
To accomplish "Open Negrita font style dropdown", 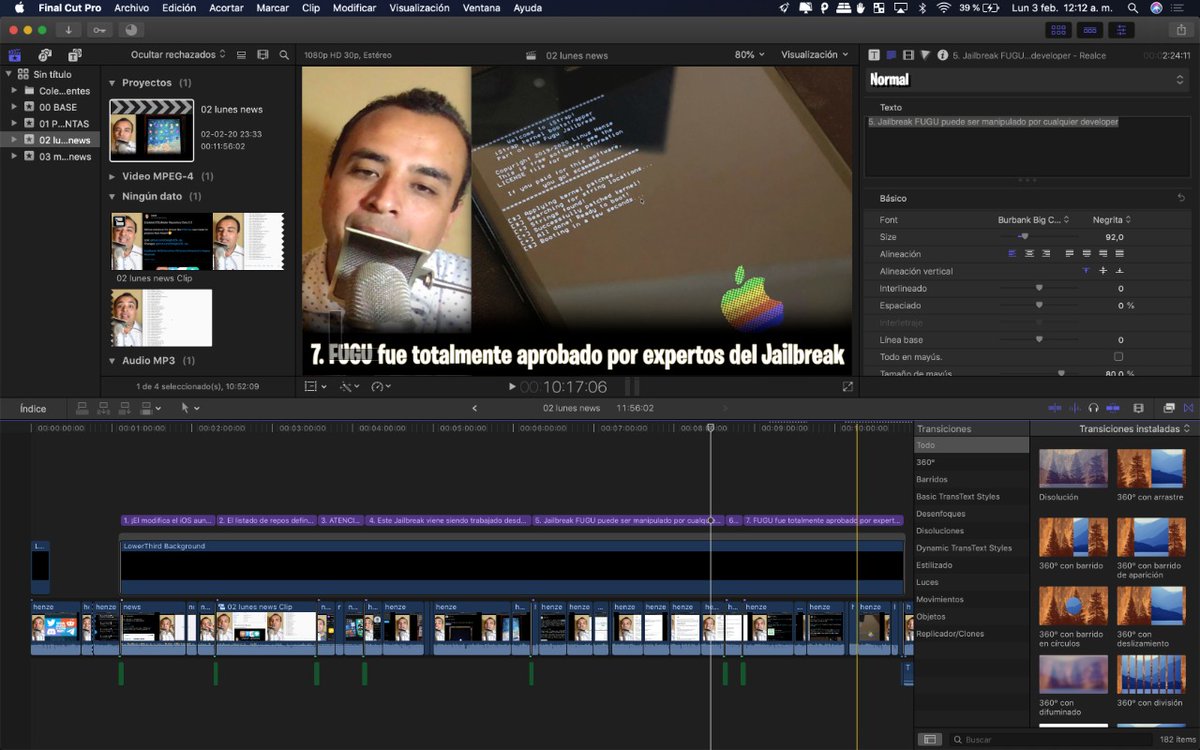I will 1112,220.
